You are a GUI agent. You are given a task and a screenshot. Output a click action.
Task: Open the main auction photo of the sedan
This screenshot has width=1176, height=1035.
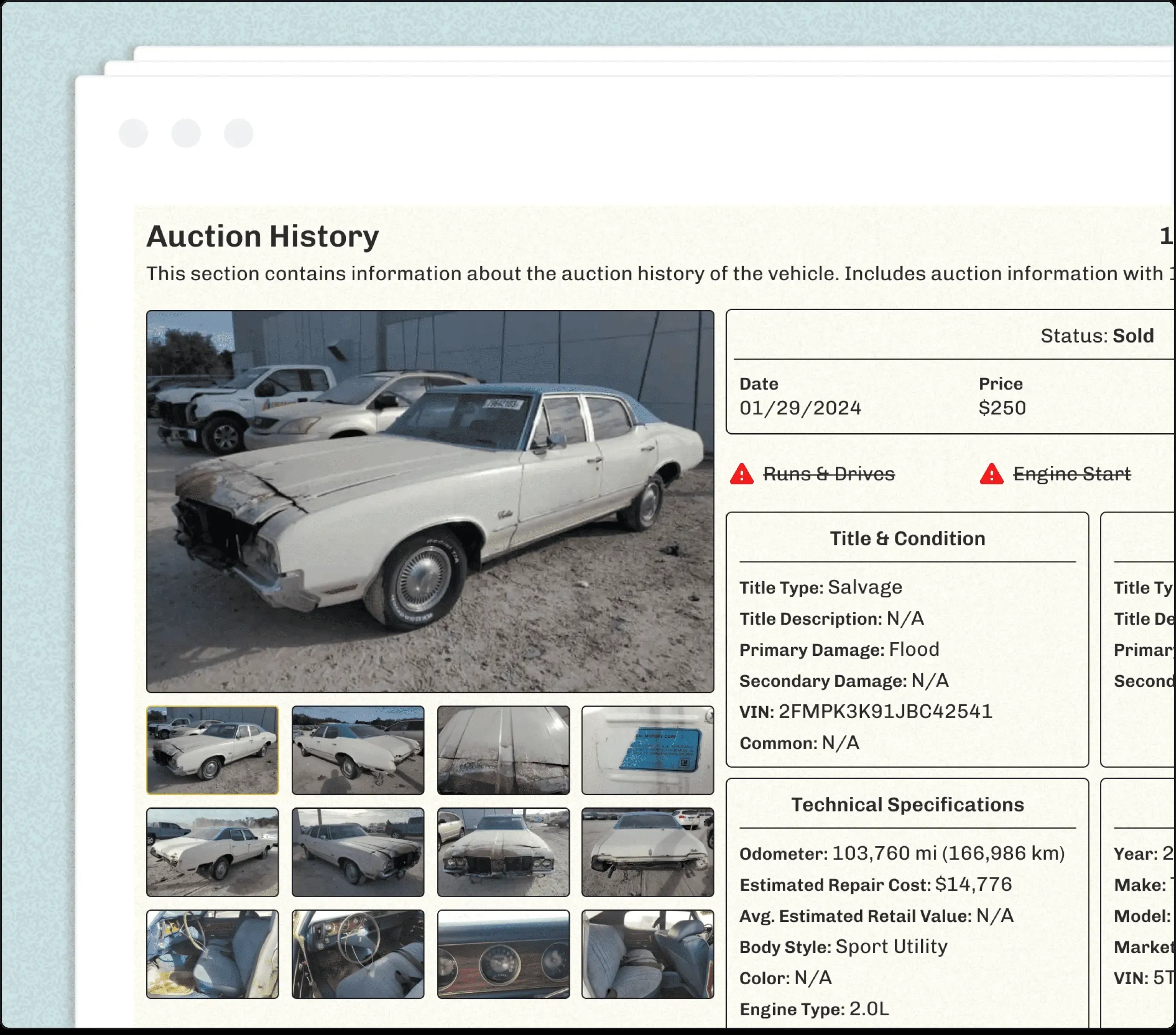coord(430,501)
